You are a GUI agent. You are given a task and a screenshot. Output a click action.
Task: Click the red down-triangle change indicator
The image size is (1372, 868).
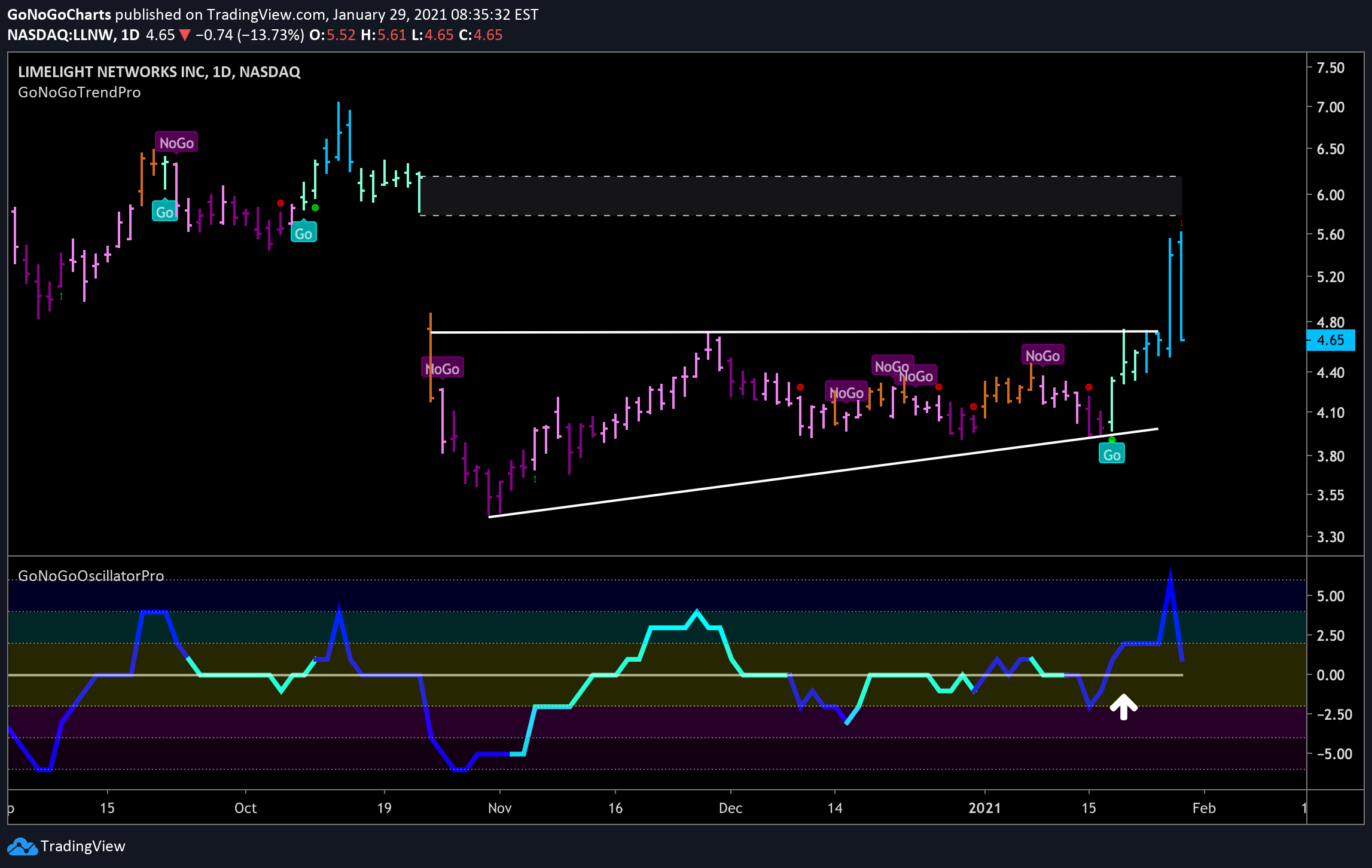pos(185,35)
